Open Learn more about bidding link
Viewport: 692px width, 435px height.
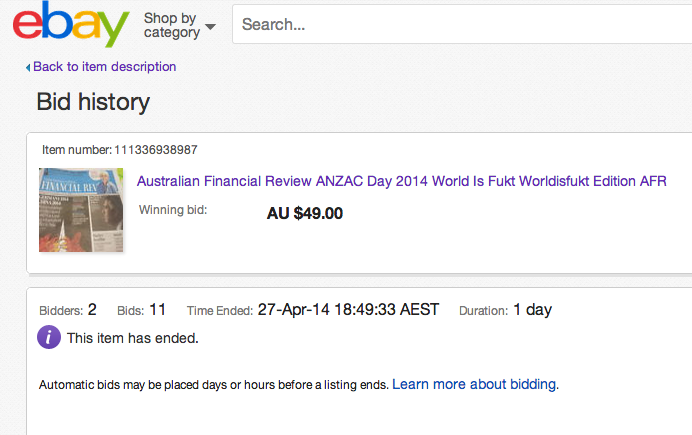pyautogui.click(x=474, y=384)
